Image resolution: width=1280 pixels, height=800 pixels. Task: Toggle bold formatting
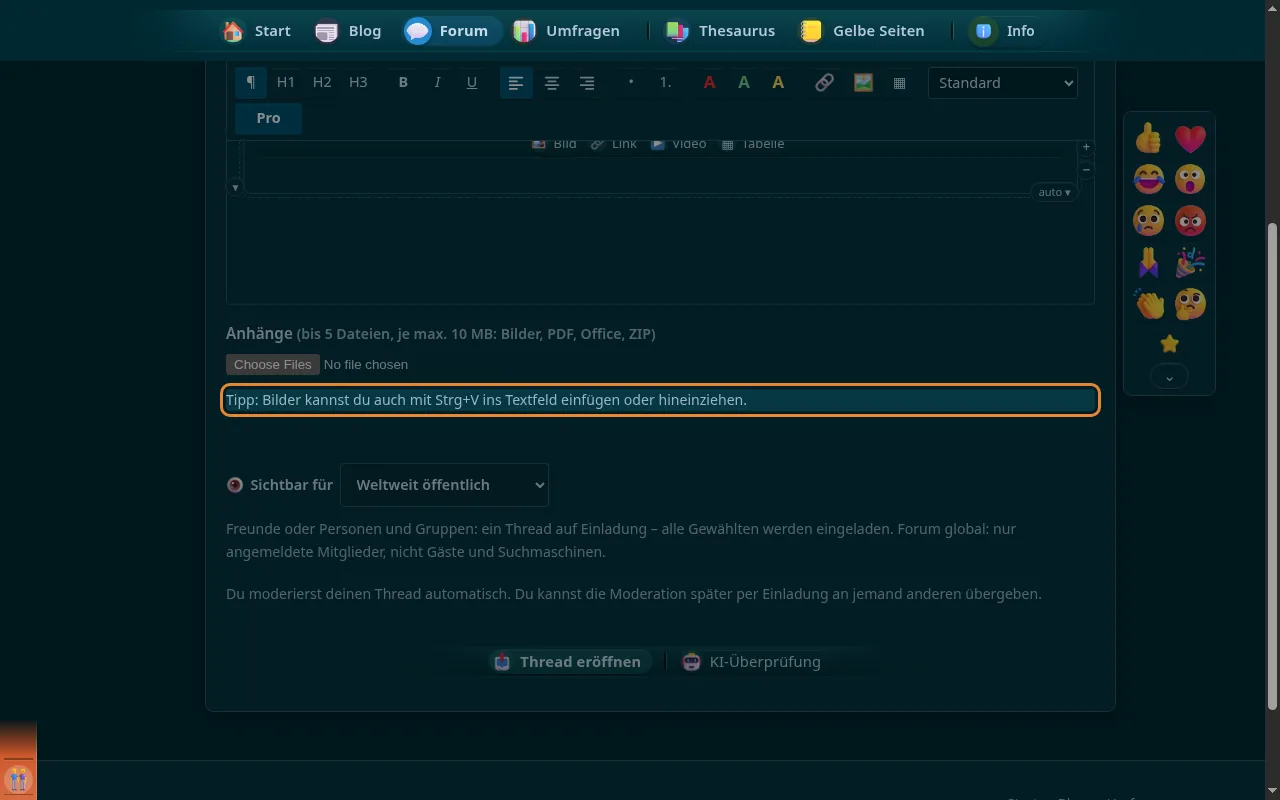click(403, 83)
